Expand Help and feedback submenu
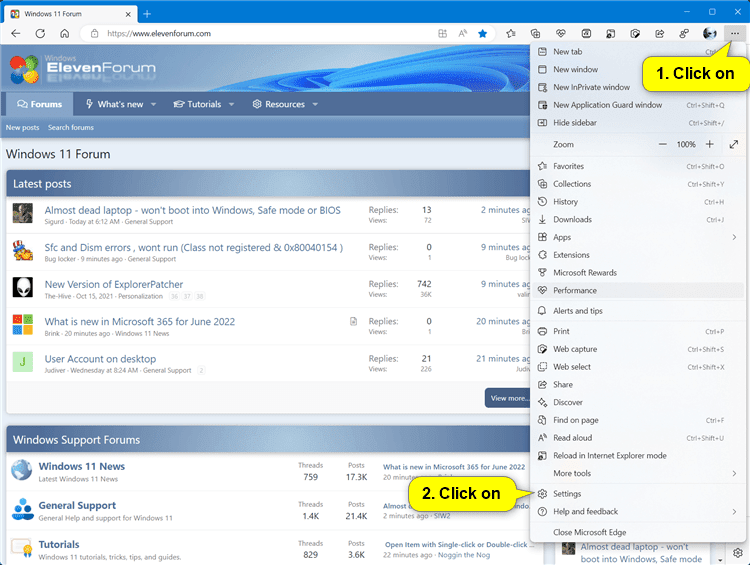The height and width of the screenshot is (565, 750). [638, 511]
